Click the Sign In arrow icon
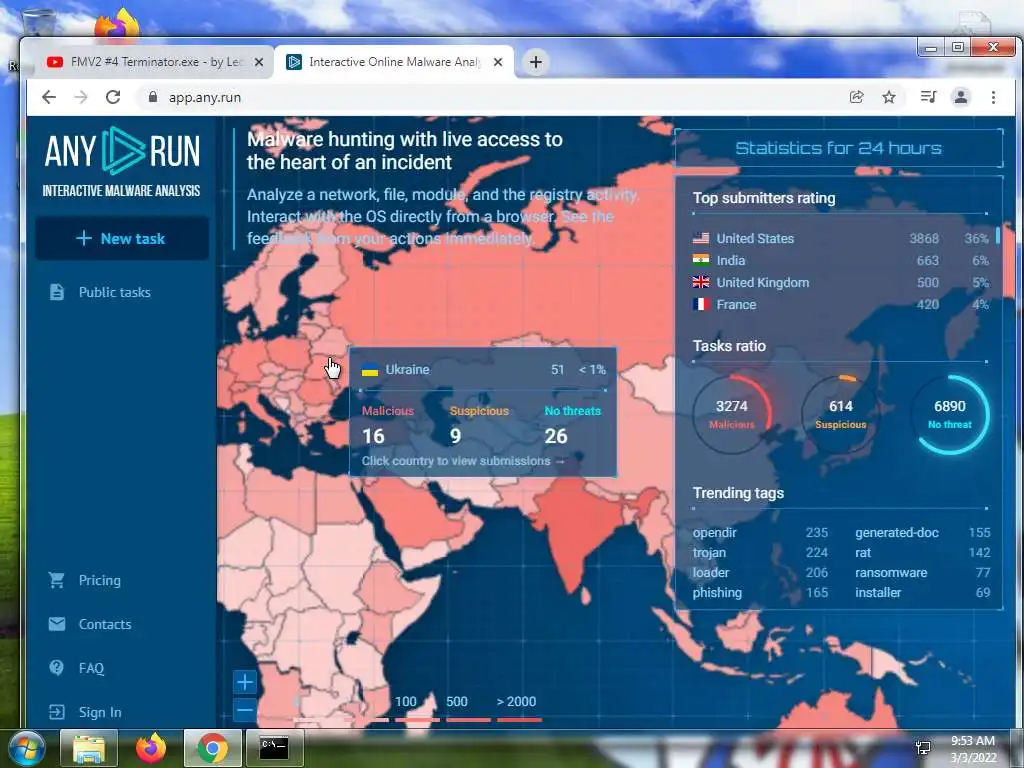This screenshot has height=768, width=1024. click(x=57, y=712)
